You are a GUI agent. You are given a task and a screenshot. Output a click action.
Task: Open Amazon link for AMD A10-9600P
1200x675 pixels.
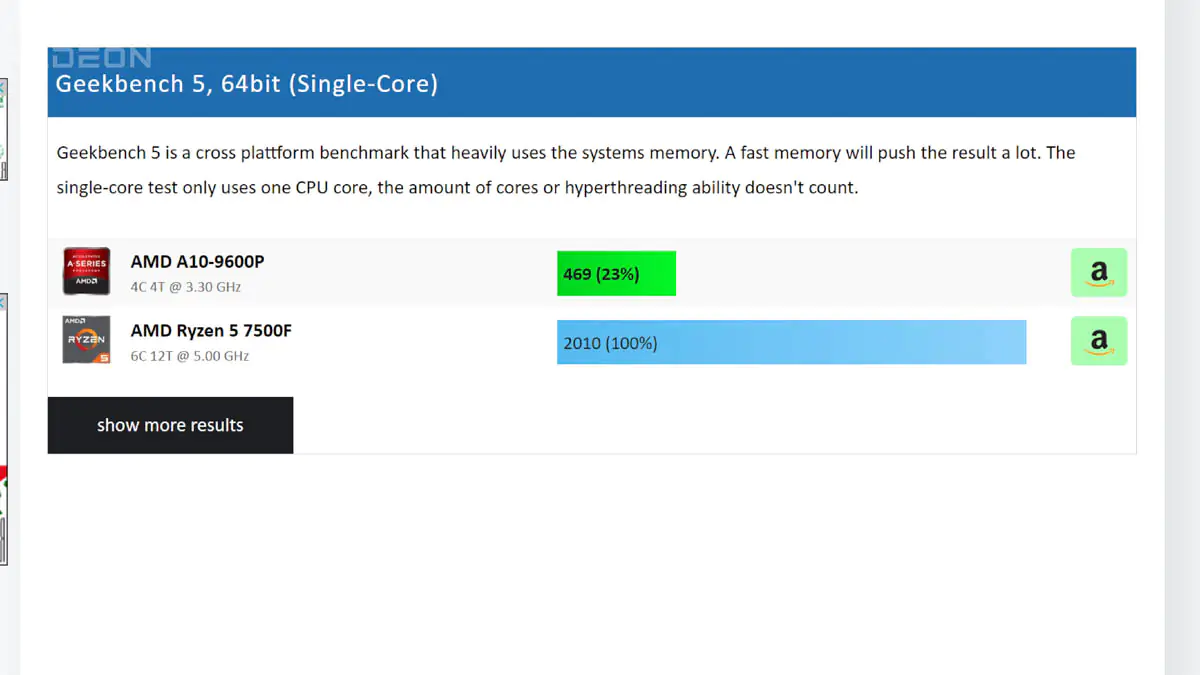(1098, 272)
